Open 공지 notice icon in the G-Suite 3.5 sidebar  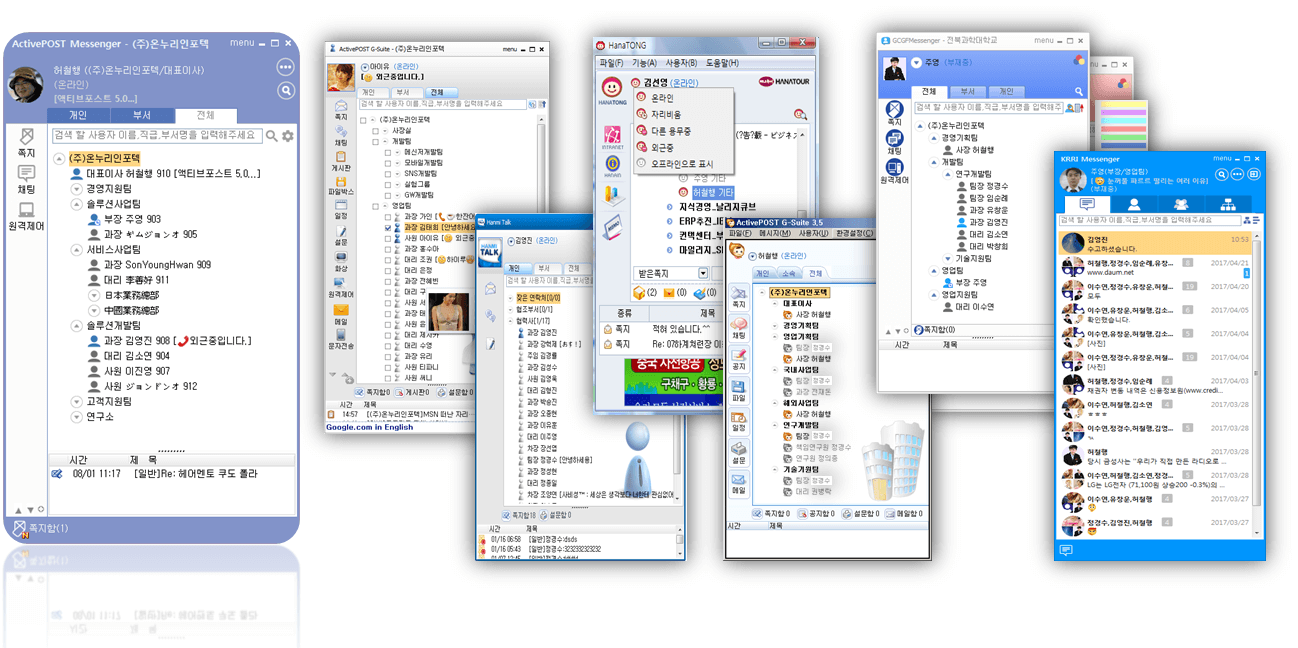tap(738, 358)
